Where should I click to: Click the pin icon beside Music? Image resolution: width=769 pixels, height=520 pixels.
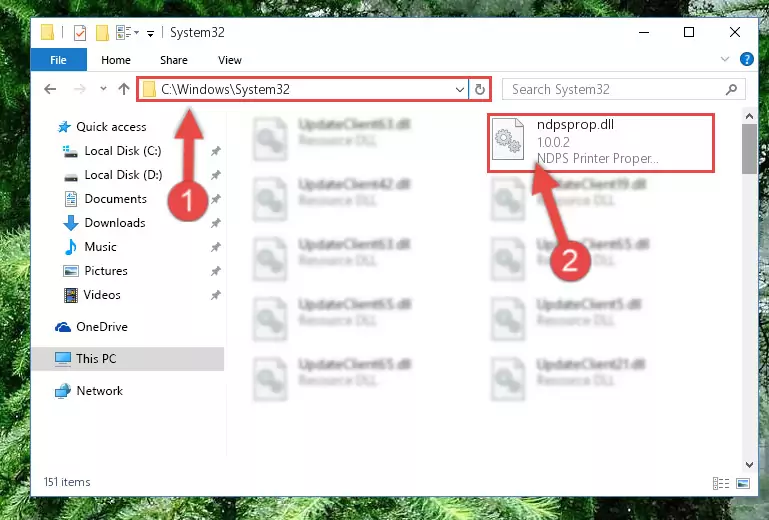(215, 247)
